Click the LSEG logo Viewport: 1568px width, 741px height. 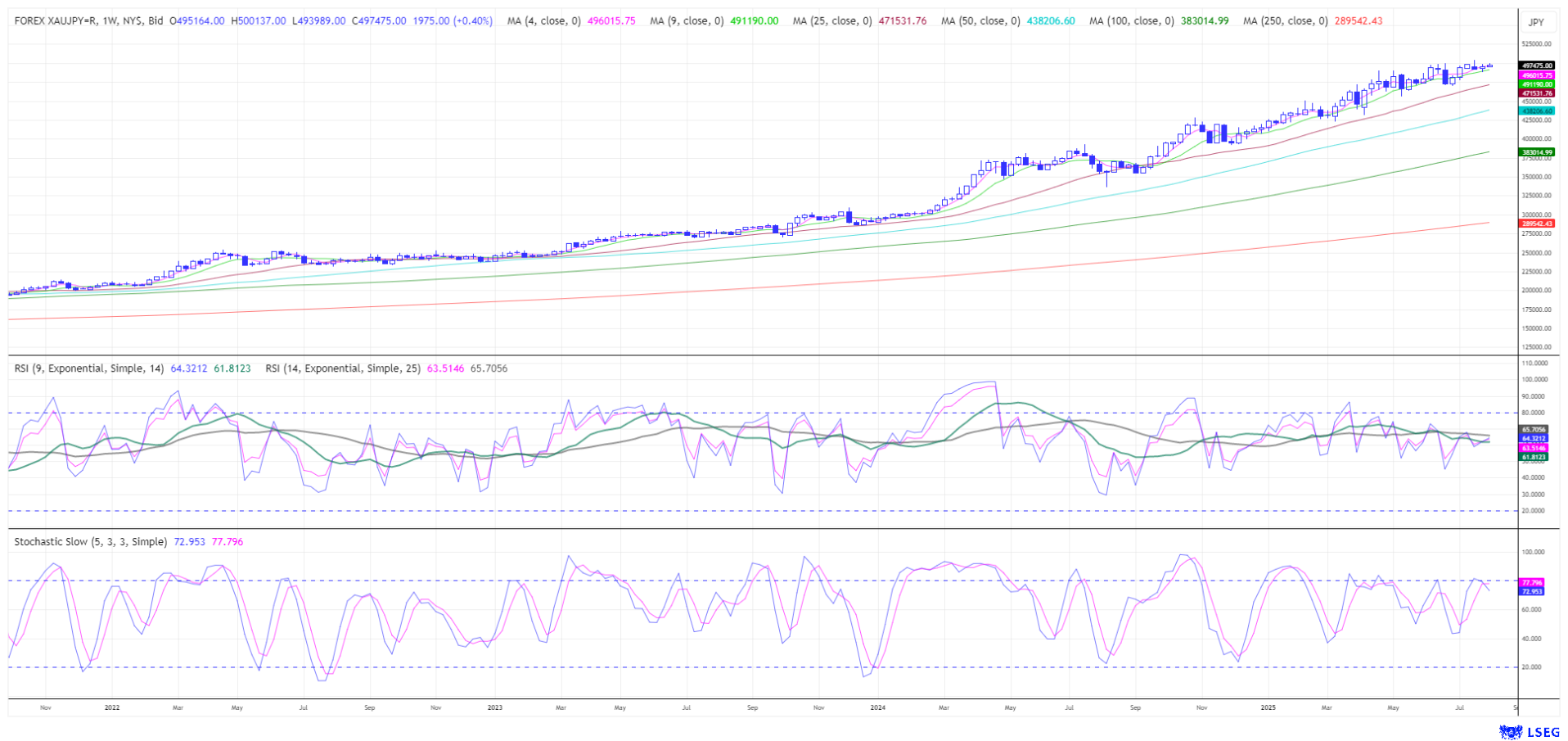[x=1522, y=732]
